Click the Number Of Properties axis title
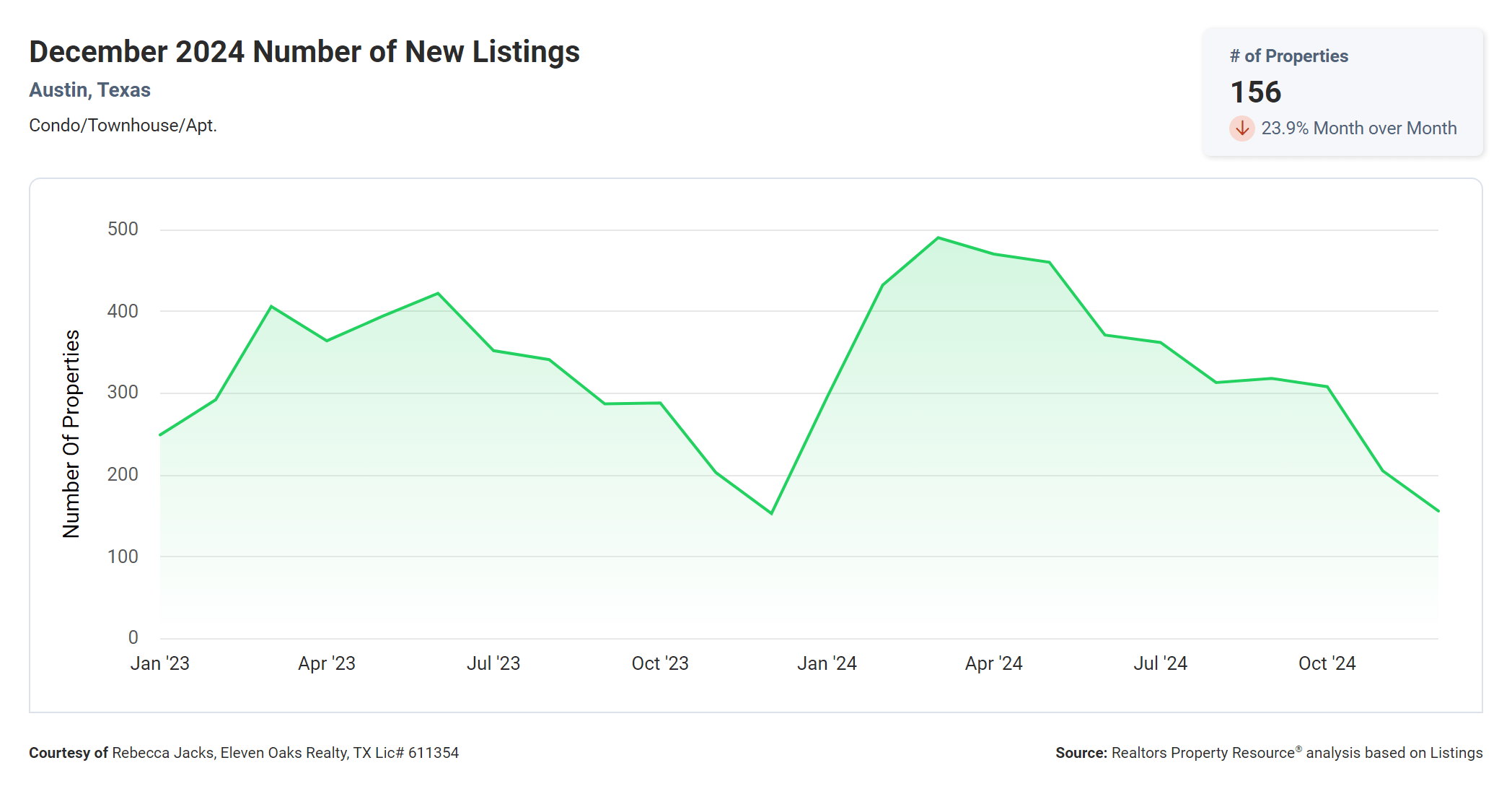This screenshot has width=1512, height=794. click(71, 434)
